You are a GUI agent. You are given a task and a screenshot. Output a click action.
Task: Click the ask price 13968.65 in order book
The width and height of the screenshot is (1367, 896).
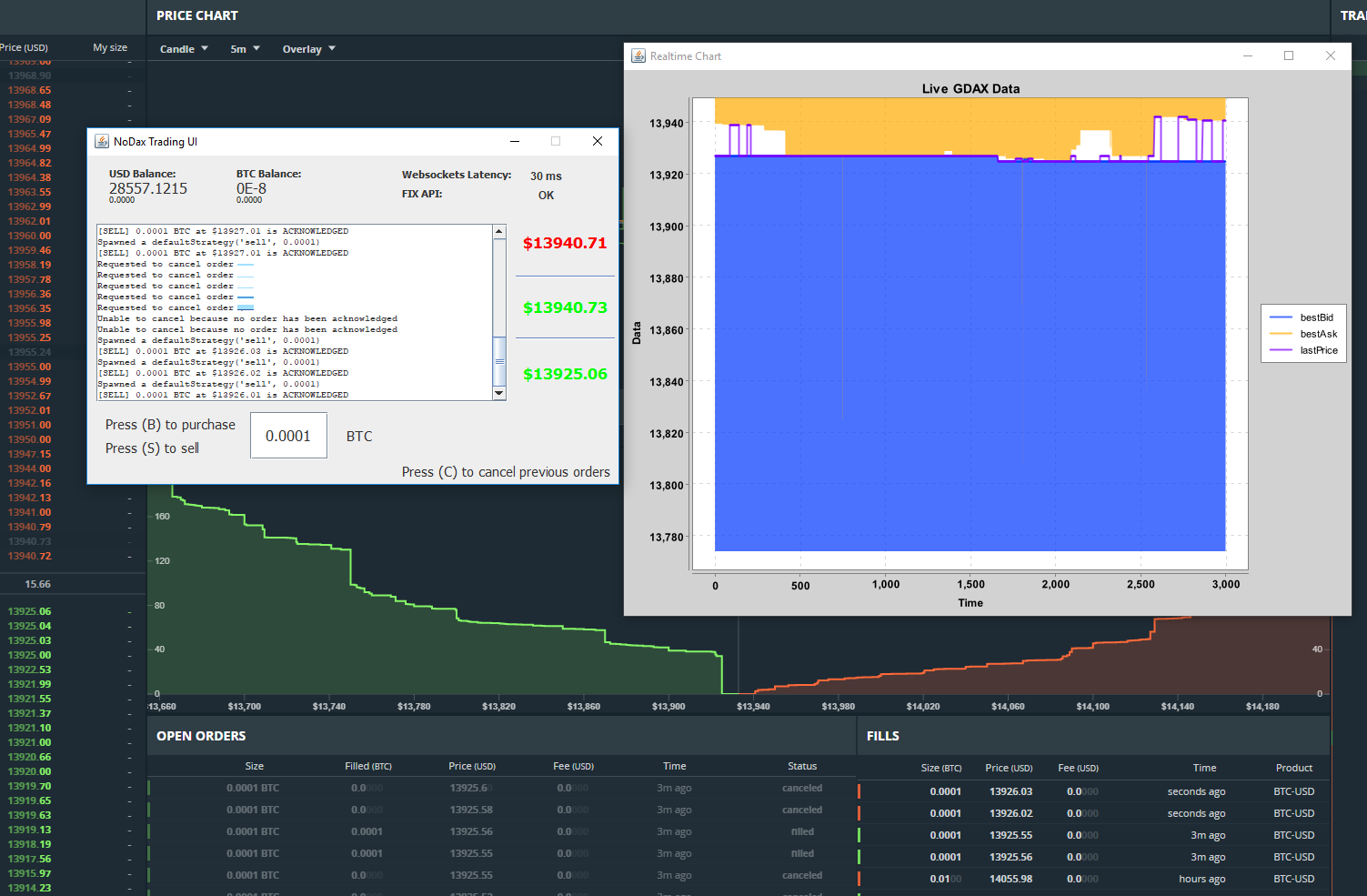[30, 90]
